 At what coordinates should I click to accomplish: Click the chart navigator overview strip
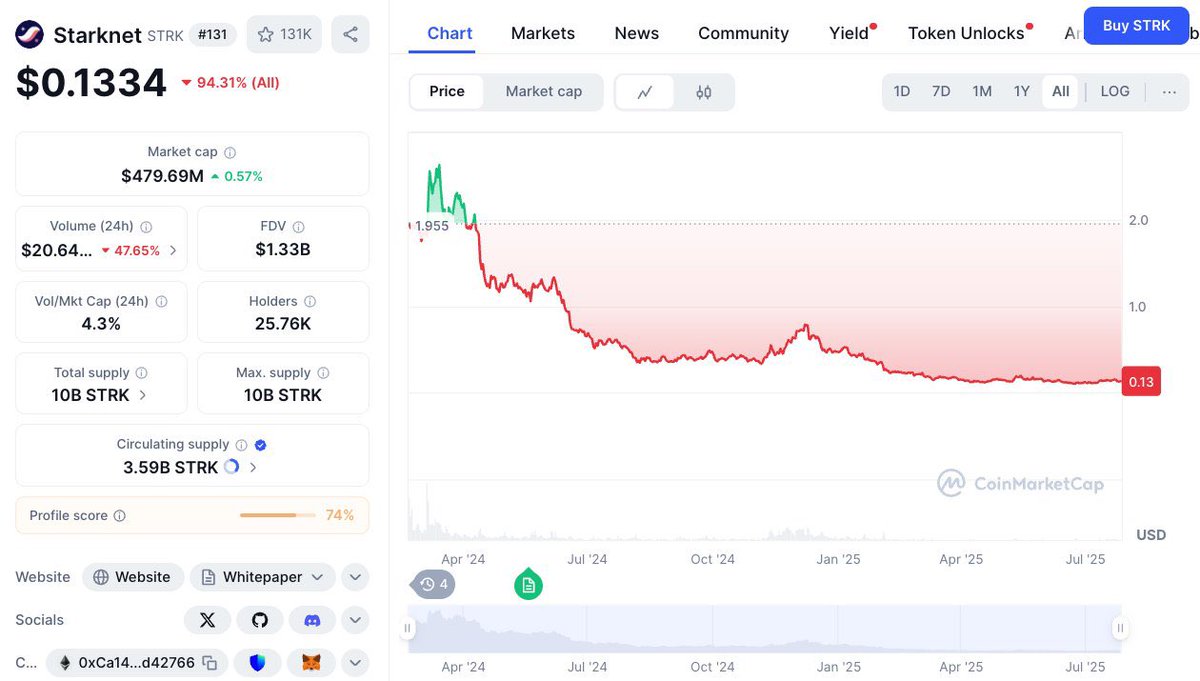[764, 628]
